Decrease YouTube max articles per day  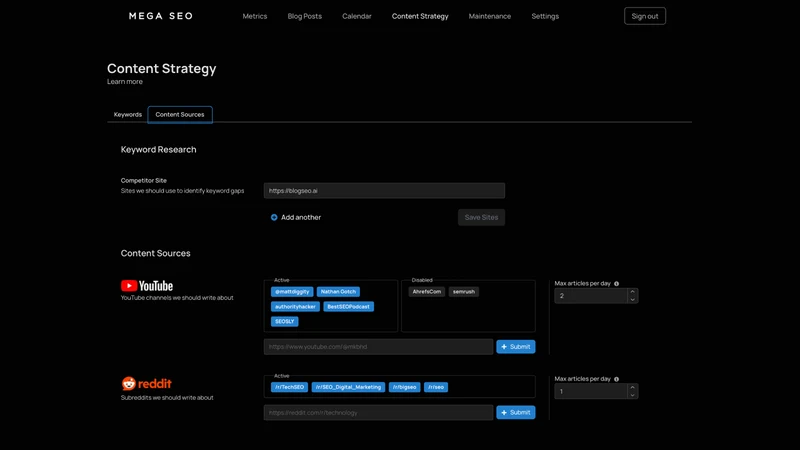[633, 299]
